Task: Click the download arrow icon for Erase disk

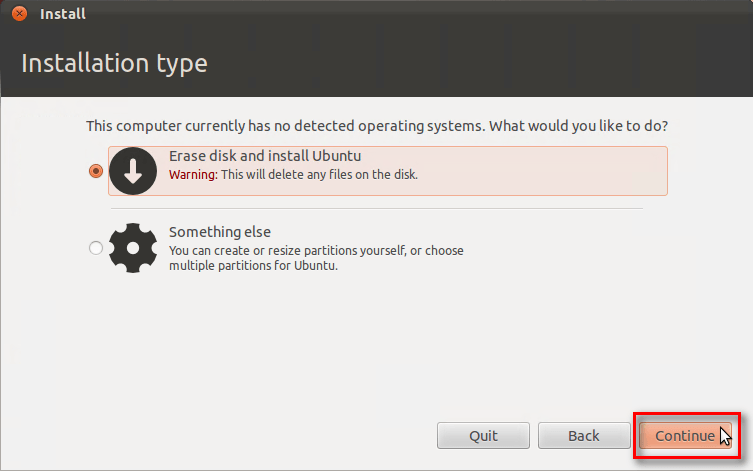Action: 133,171
